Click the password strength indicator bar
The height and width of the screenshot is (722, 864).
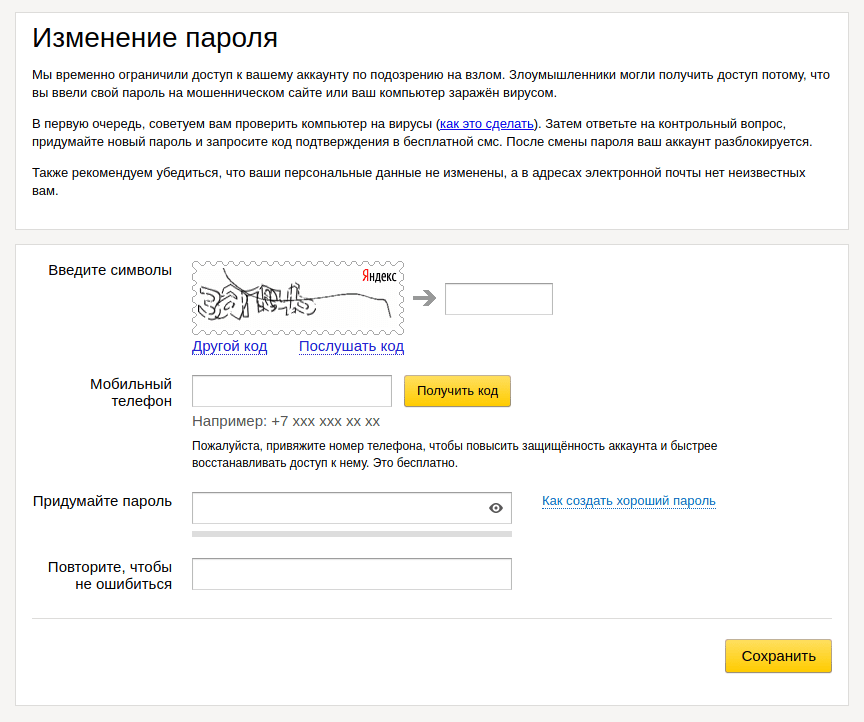pos(351,534)
